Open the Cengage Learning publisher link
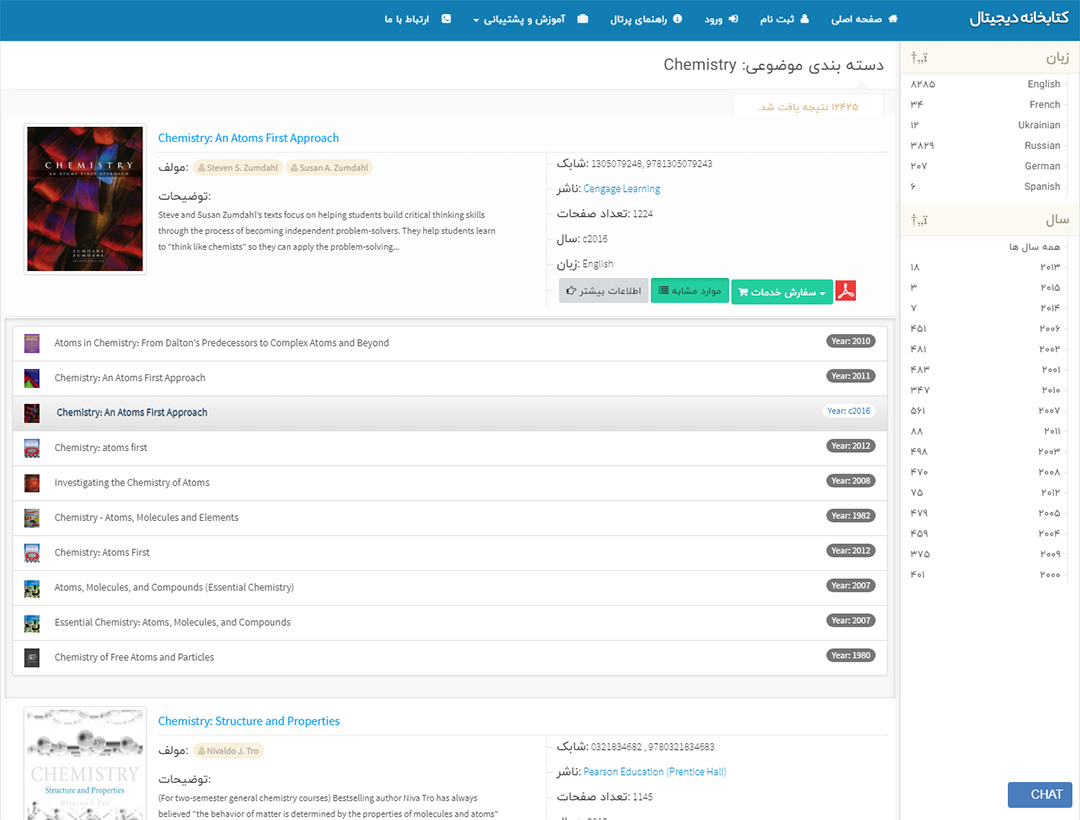This screenshot has width=1080, height=820. (621, 189)
